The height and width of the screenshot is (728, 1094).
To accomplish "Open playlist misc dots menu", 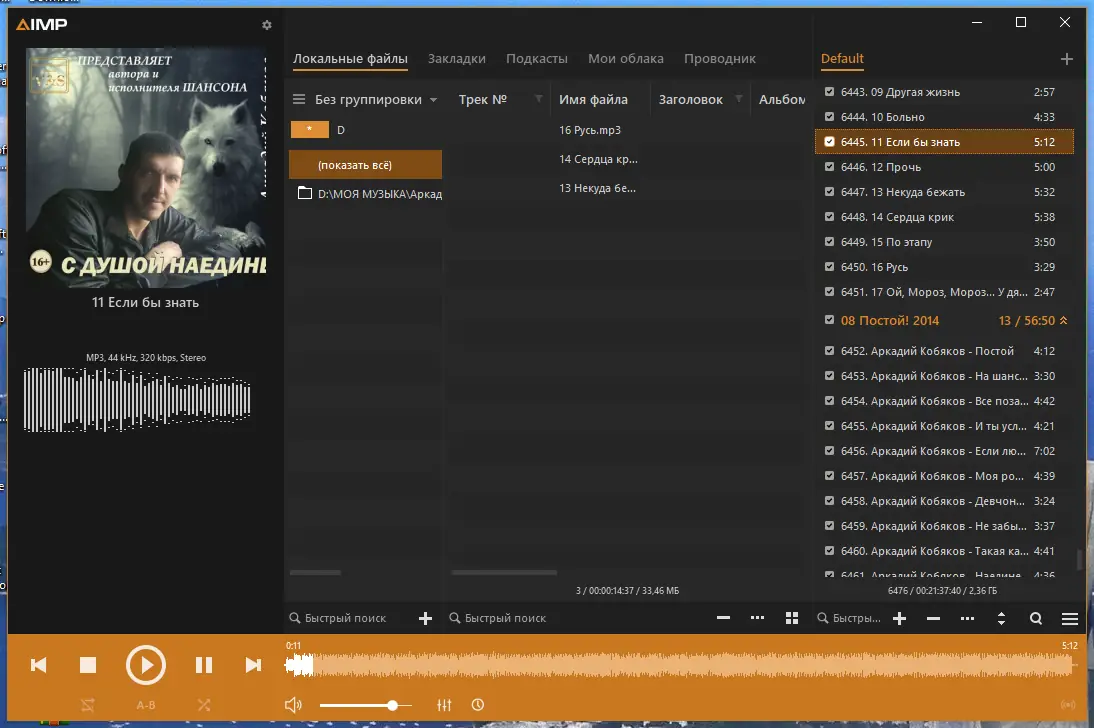I will pos(968,618).
